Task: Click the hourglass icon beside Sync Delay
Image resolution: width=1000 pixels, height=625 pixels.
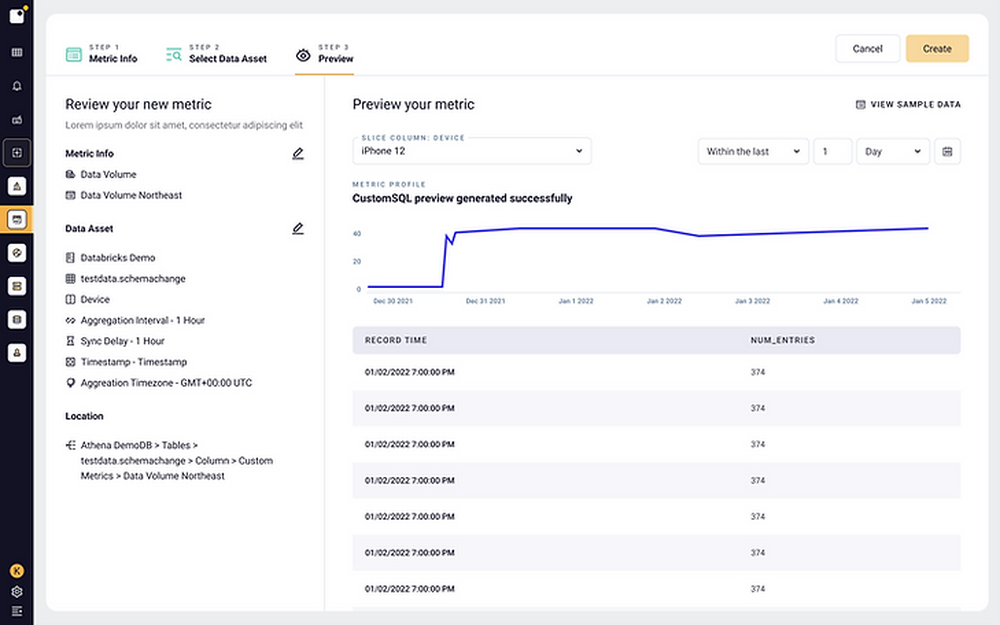Action: pos(70,341)
